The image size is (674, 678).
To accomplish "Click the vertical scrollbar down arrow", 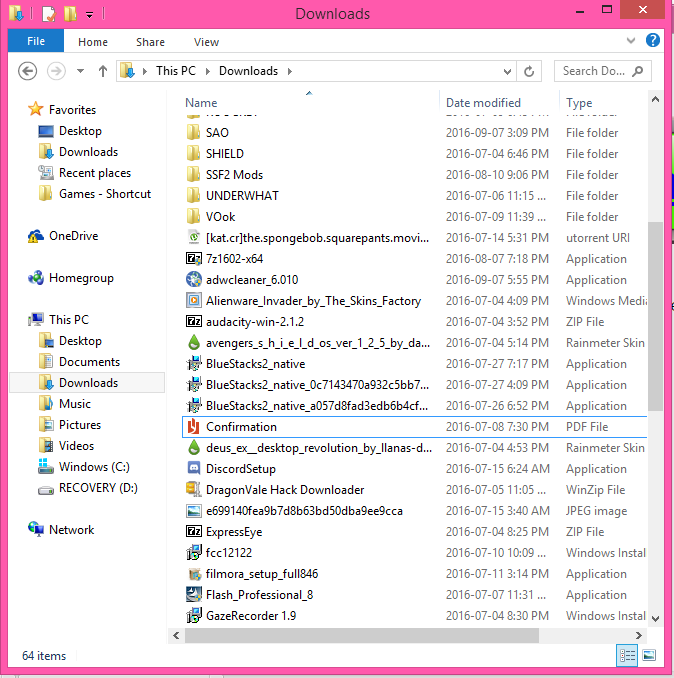I will pyautogui.click(x=655, y=619).
